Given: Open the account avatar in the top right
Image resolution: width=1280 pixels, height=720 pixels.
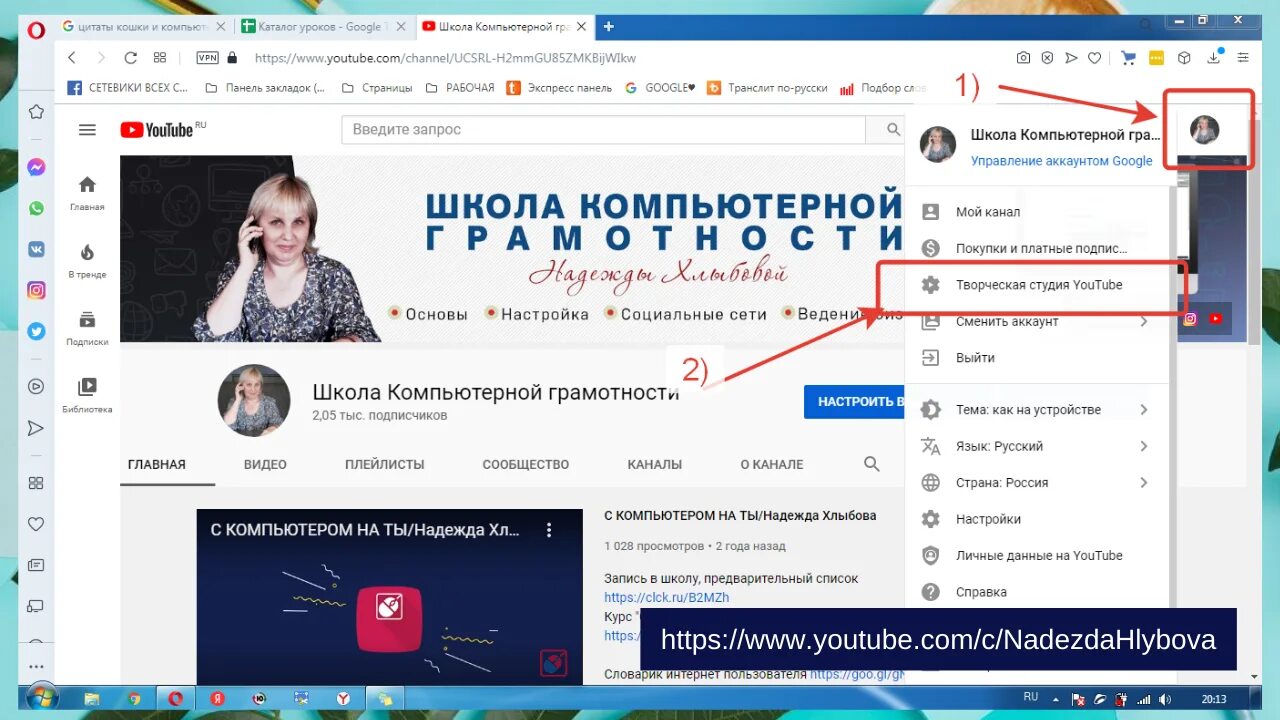Looking at the screenshot, I should tap(1204, 129).
